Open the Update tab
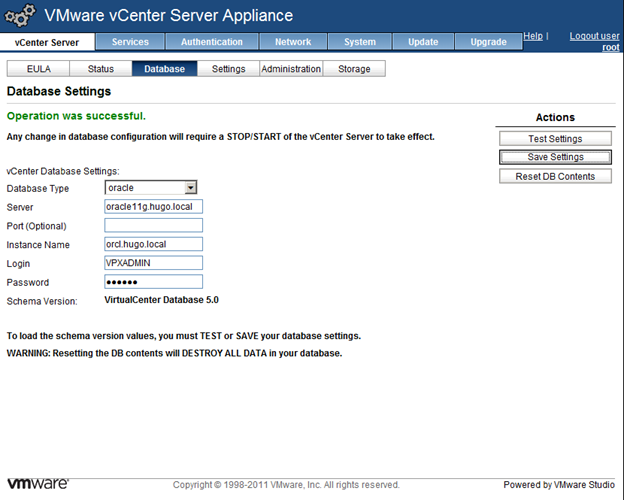 423,42
